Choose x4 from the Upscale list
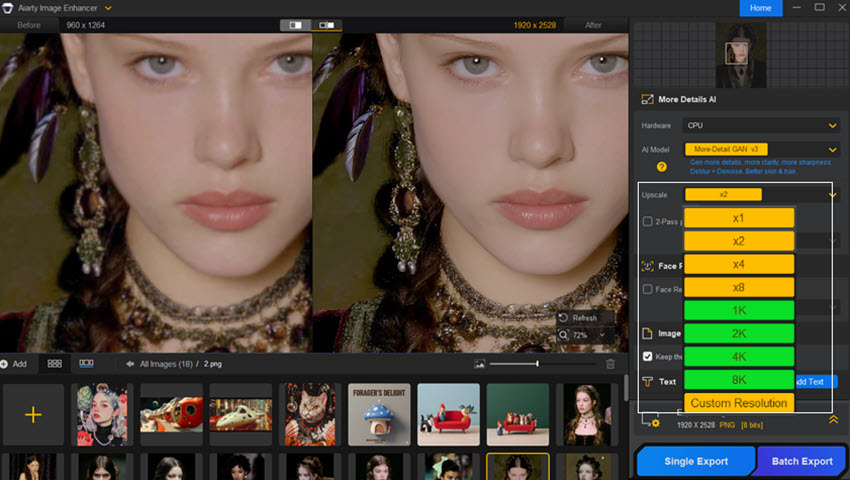 738,264
